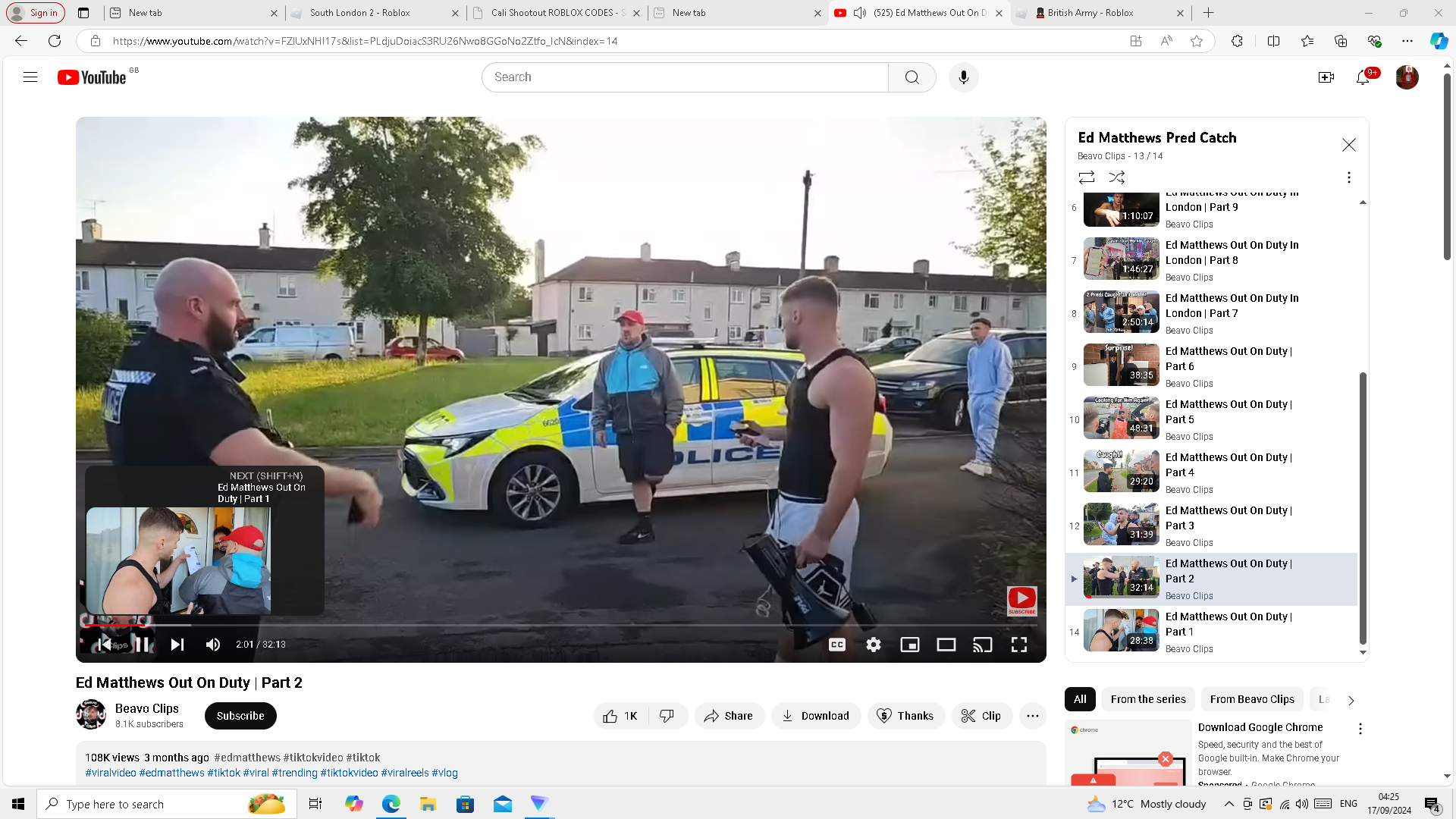Select Ed Matthews Out On Duty Part 6
The image size is (1456, 819).
[x=1211, y=366]
